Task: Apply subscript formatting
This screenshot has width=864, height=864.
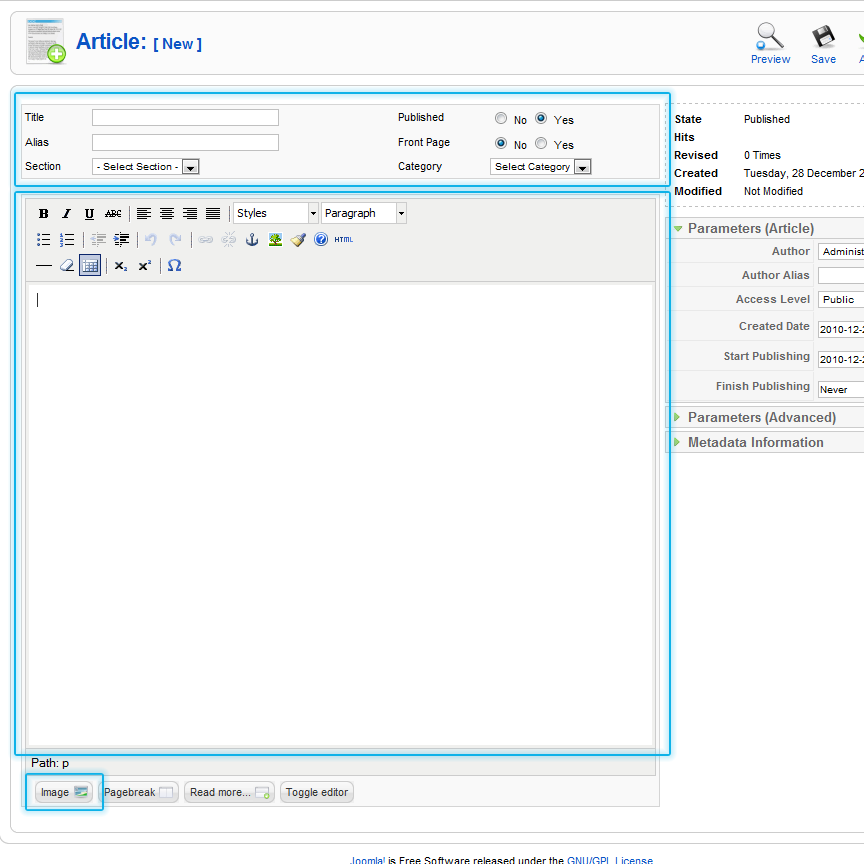Action: (x=121, y=266)
